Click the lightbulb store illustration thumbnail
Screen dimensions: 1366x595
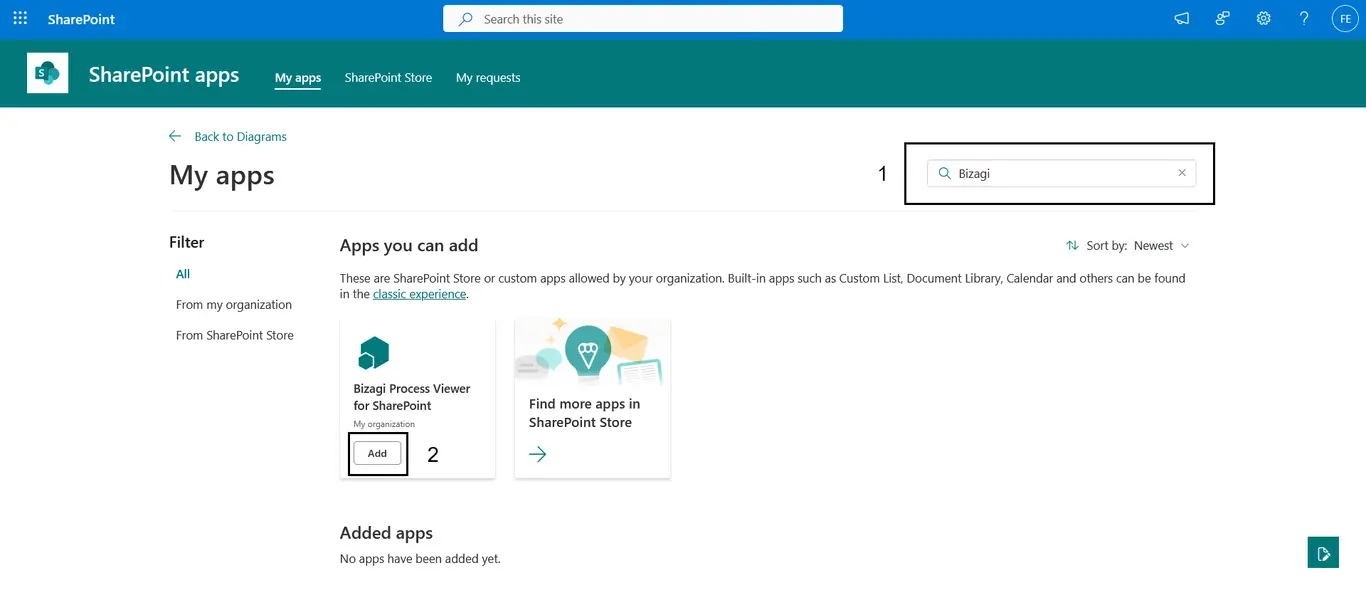click(592, 352)
